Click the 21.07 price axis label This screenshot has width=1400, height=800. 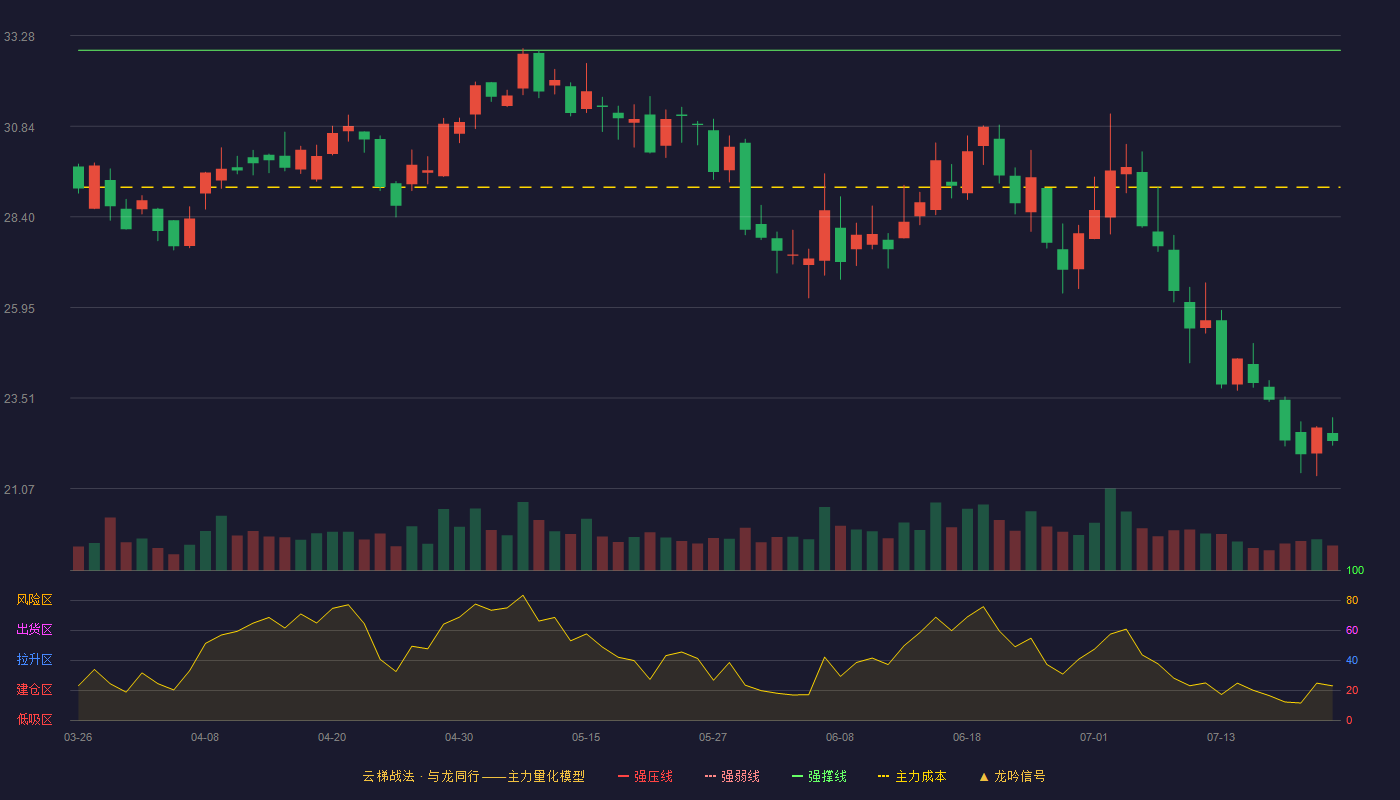click(x=19, y=490)
